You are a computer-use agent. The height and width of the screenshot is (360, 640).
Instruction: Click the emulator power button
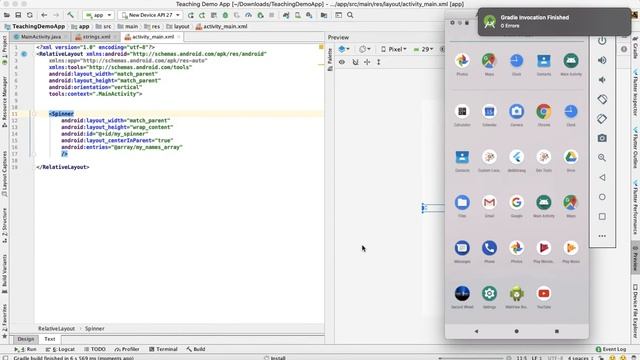pos(602,40)
